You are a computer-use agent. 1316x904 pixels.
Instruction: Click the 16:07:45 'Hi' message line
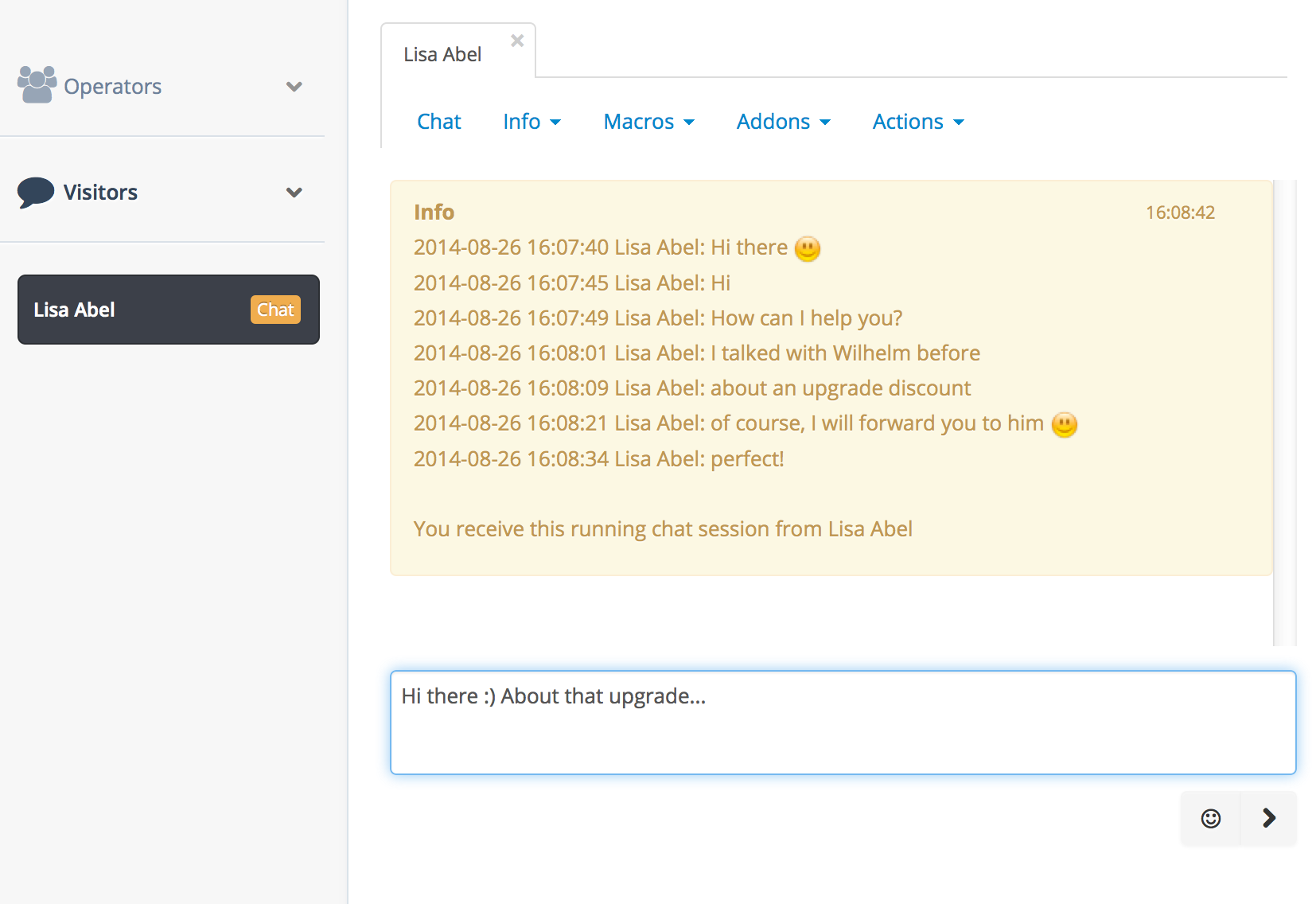point(572,283)
